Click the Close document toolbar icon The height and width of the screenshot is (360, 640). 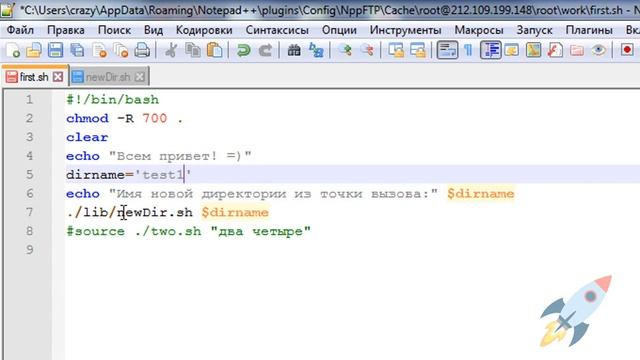(x=99, y=51)
